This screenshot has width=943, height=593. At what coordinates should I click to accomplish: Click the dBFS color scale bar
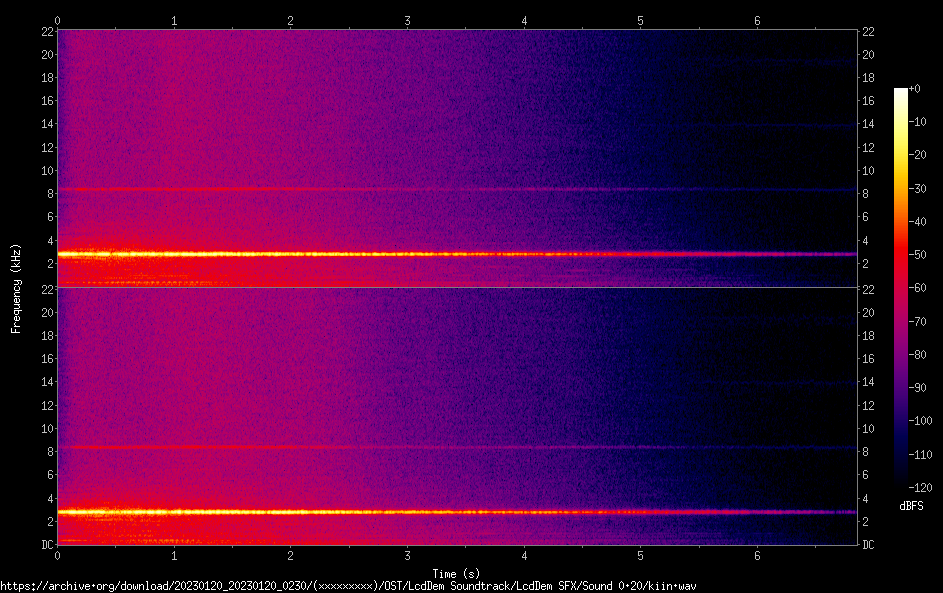tap(901, 290)
